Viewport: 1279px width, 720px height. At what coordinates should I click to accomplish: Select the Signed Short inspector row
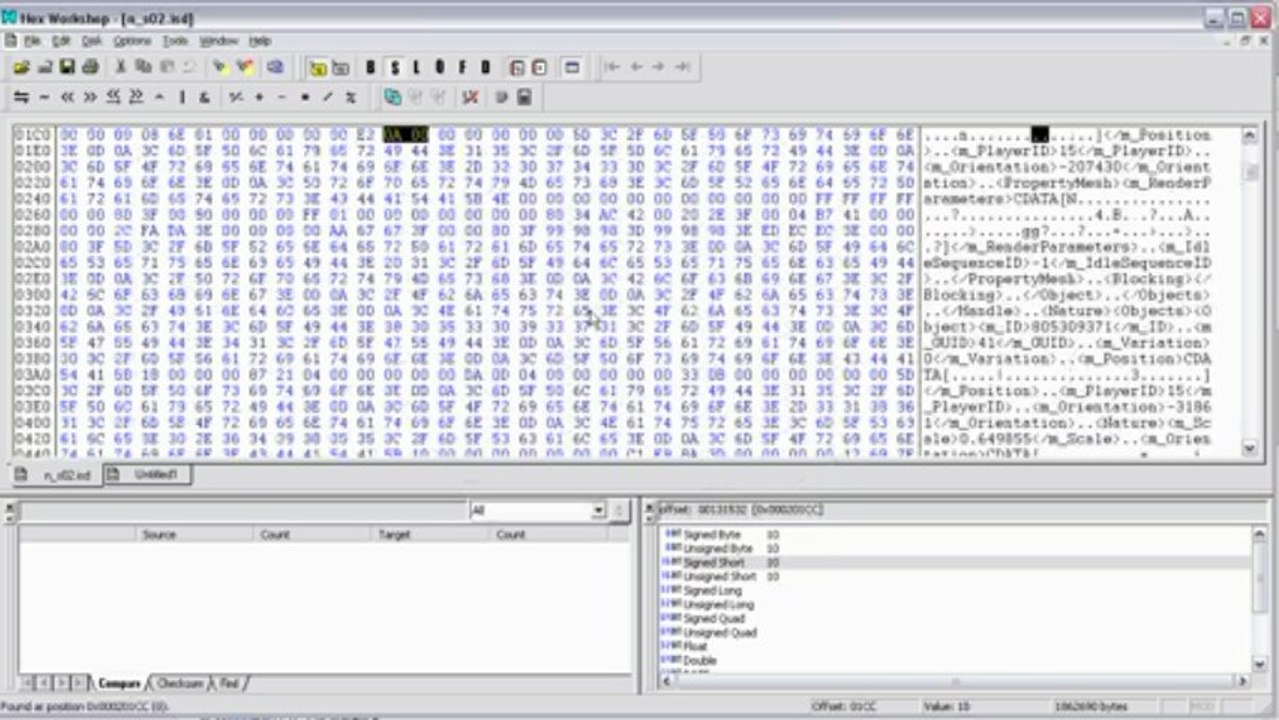pyautogui.click(x=955, y=563)
